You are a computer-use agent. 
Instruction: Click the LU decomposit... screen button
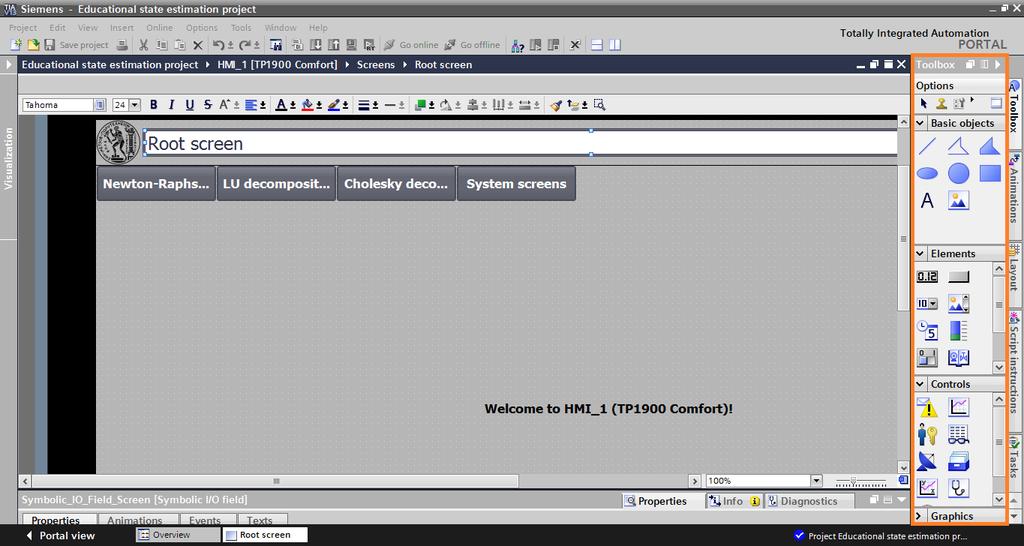click(276, 184)
